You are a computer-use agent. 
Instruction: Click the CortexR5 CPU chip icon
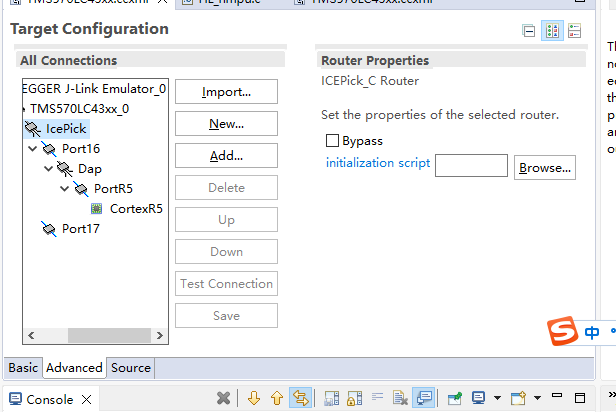97,209
